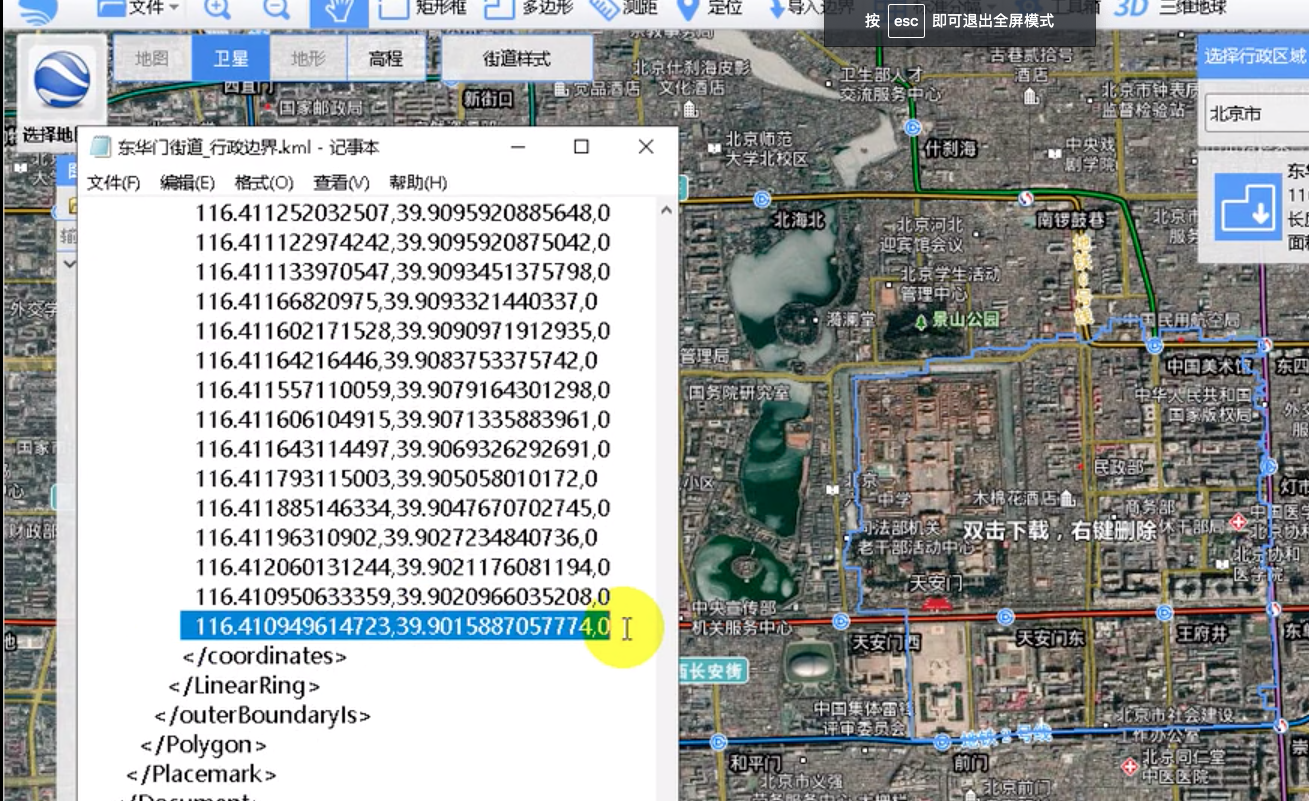Click coordinate line 116.411793115003,39.905058010172,0

[x=396, y=478]
